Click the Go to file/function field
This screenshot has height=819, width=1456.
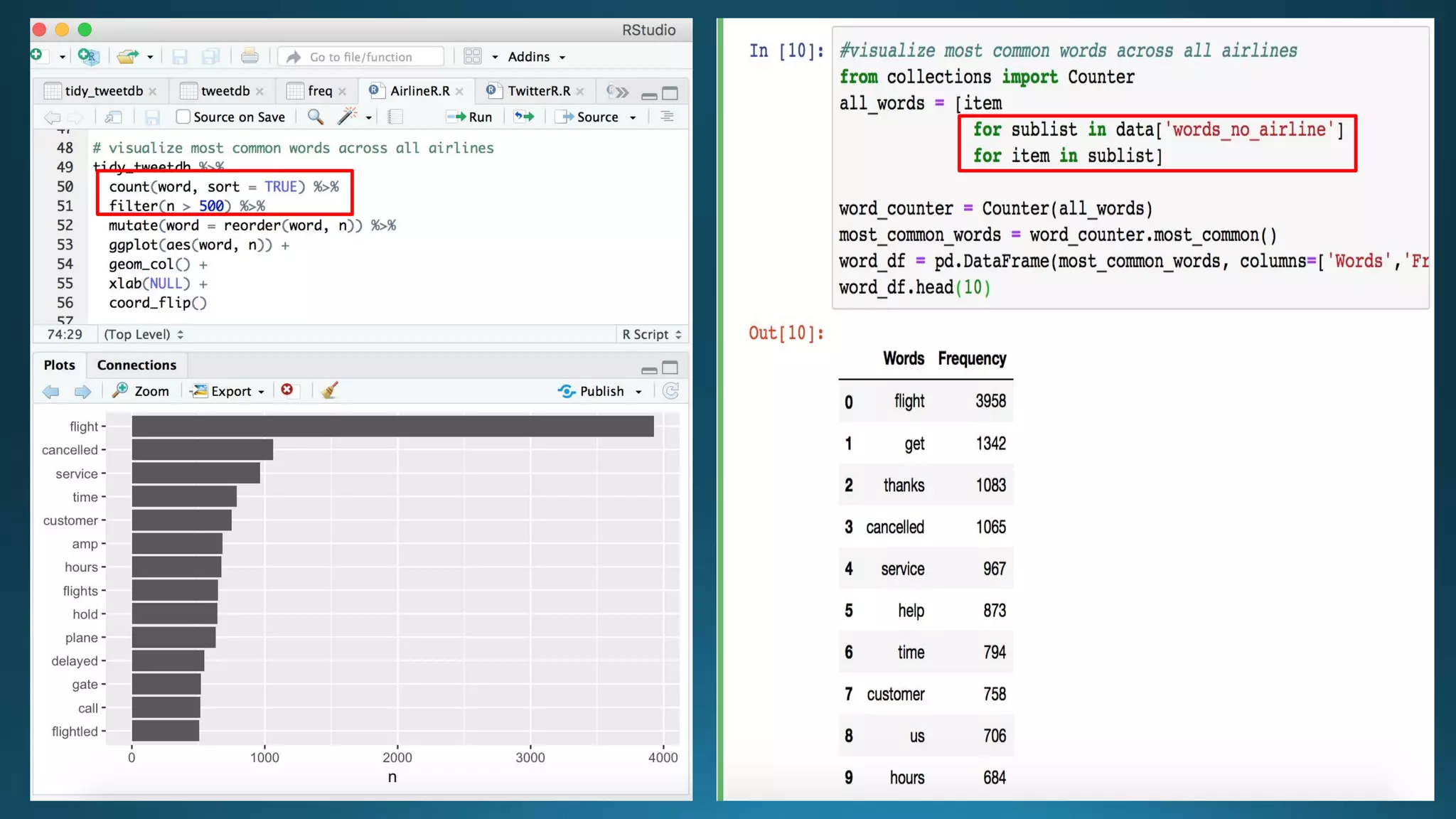pos(361,57)
